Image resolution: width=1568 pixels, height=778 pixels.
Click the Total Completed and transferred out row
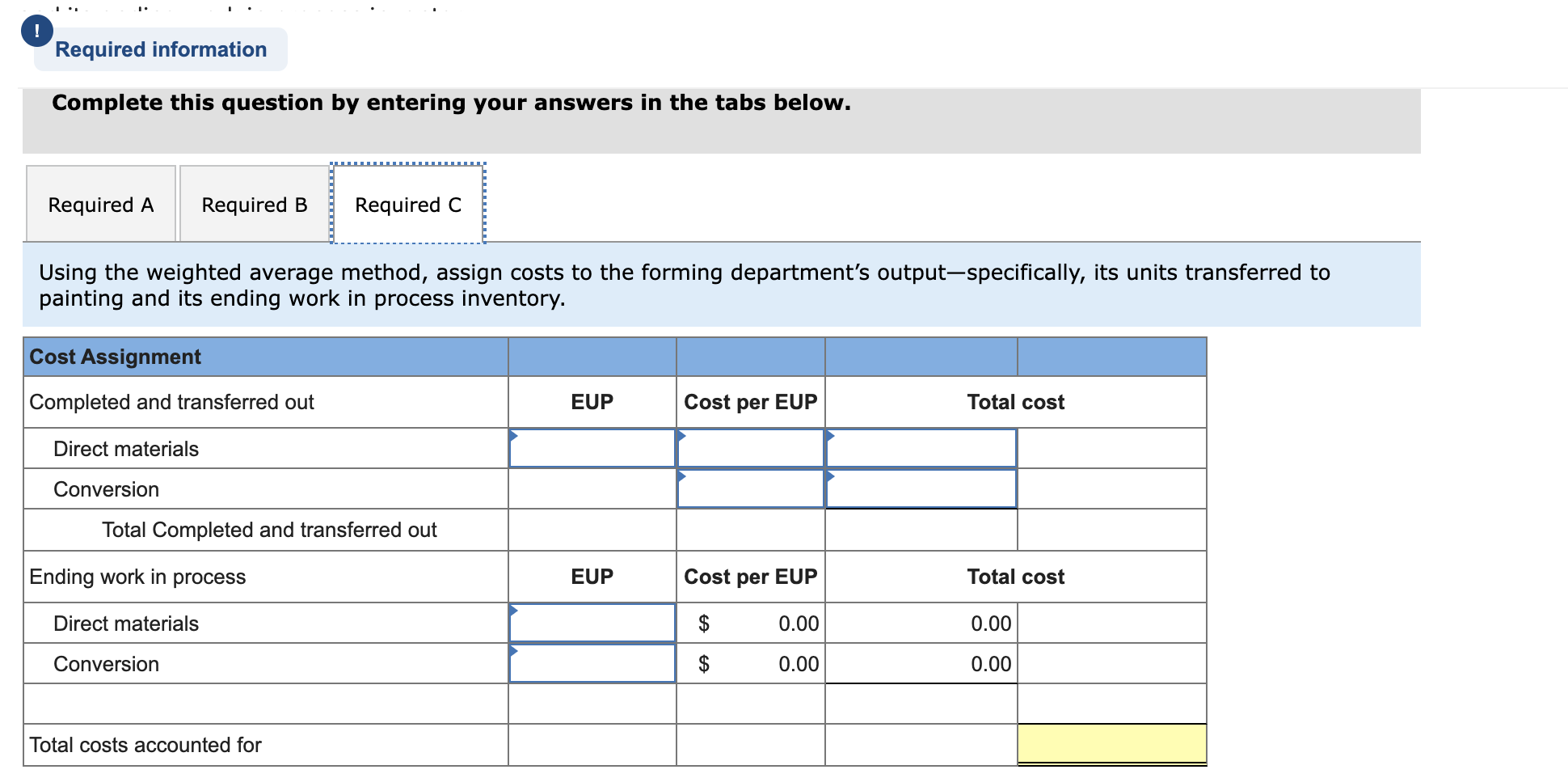tap(270, 530)
